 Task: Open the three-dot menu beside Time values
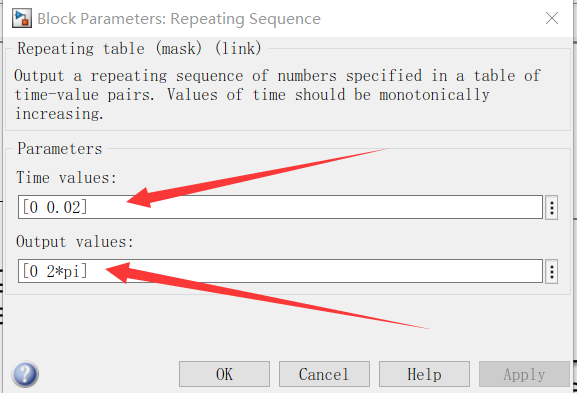[x=551, y=208]
